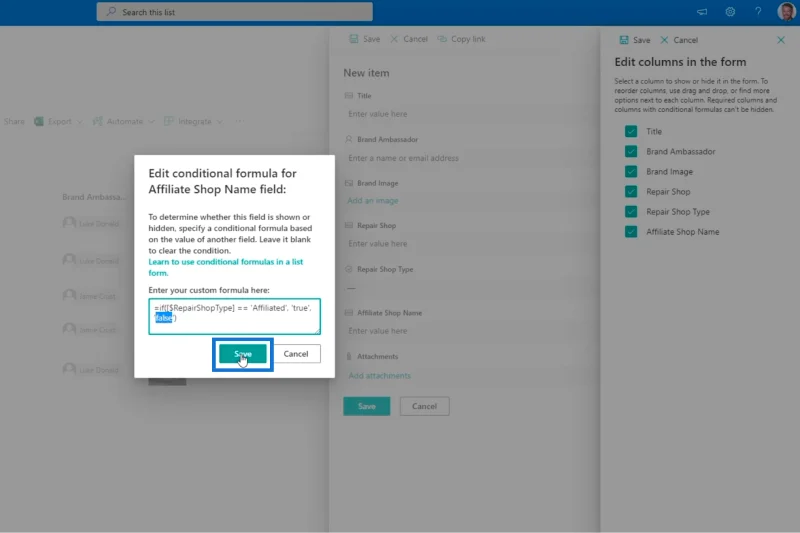
Task: Click the Search this list box
Action: tap(235, 12)
